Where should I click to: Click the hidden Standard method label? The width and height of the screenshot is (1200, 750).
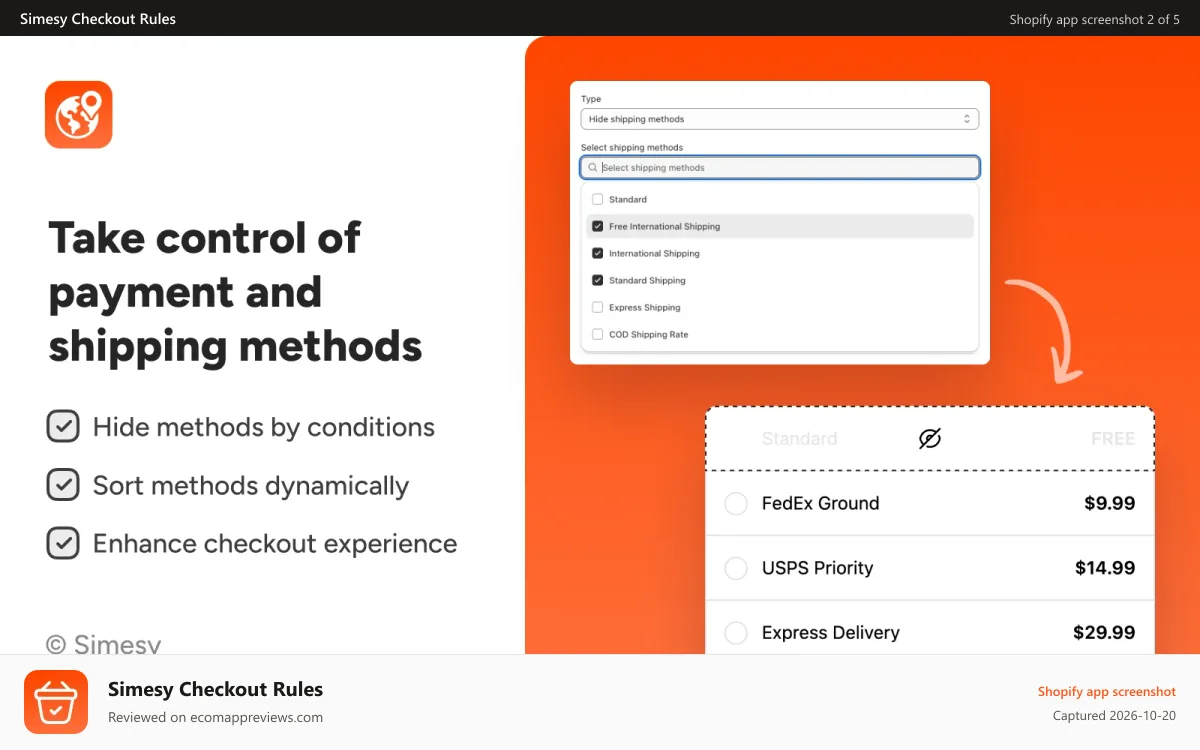click(x=799, y=438)
